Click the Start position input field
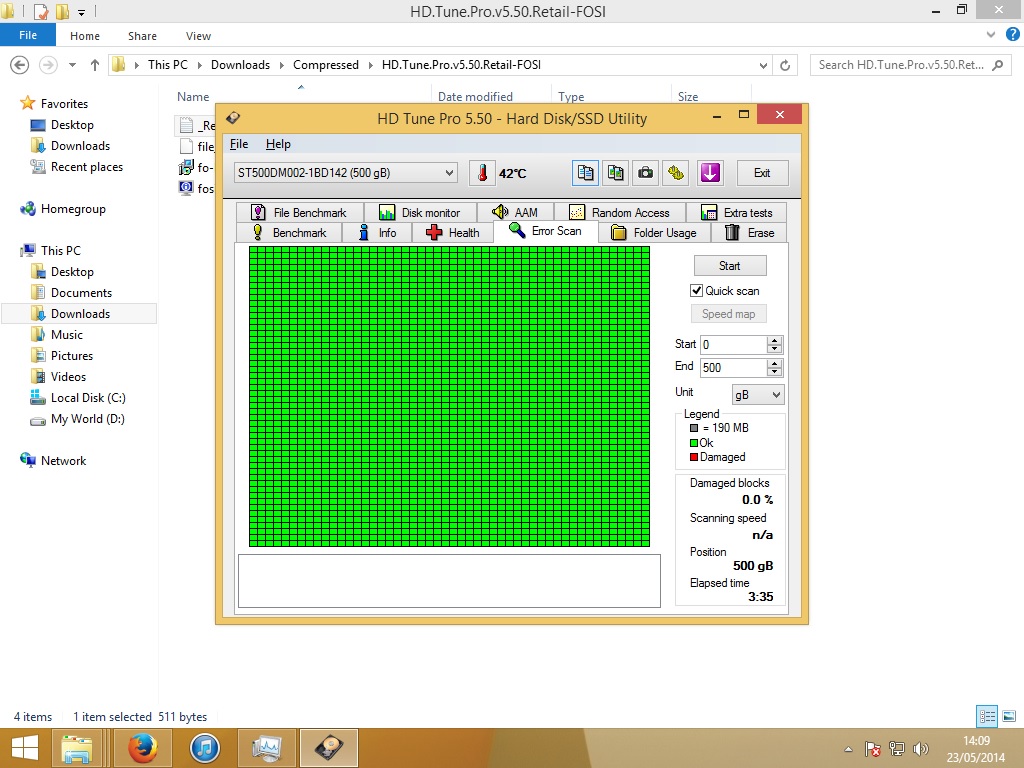Image resolution: width=1024 pixels, height=768 pixels. click(x=733, y=345)
